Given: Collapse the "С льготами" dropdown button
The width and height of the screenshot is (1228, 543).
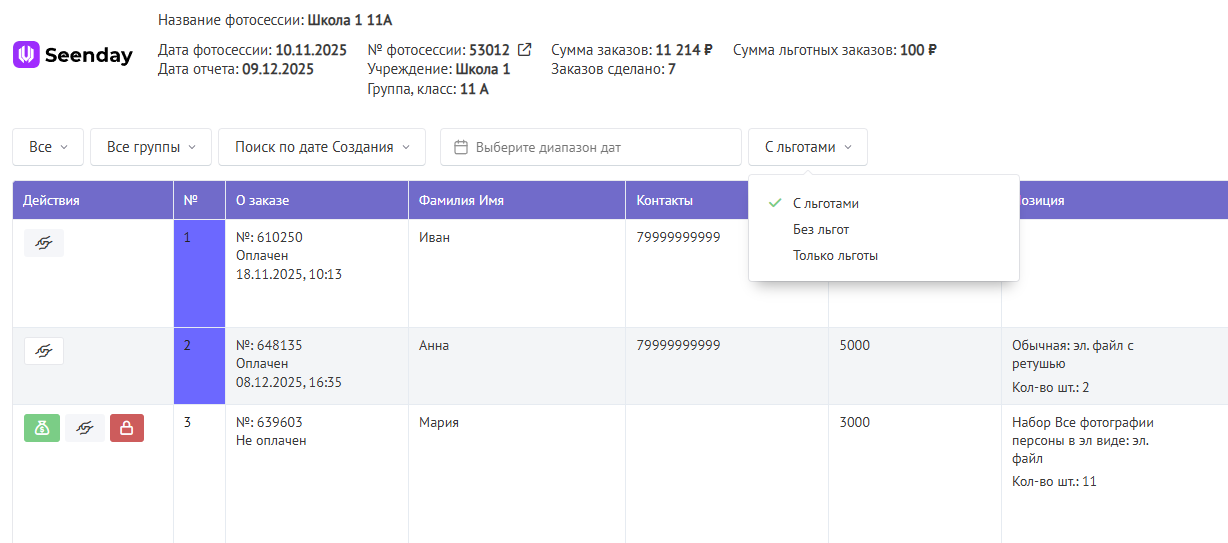Looking at the screenshot, I should tap(807, 147).
